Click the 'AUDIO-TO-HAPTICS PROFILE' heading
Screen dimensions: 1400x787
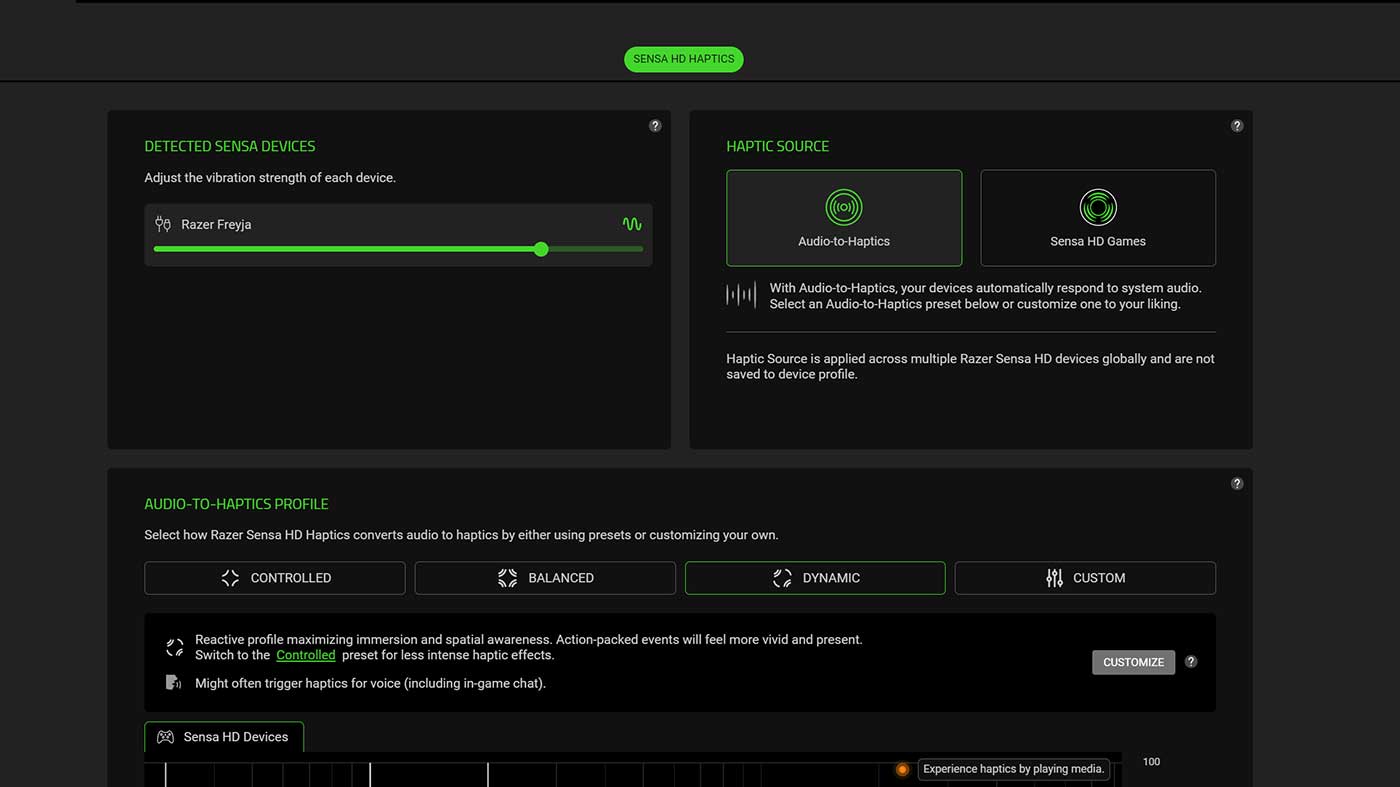point(236,504)
